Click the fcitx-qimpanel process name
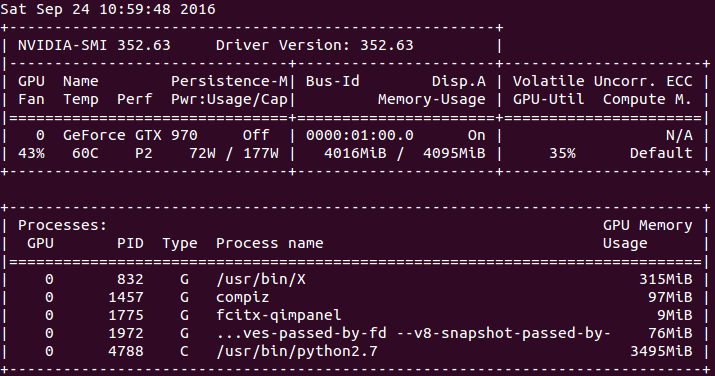Screen dimensions: 715x376 [279, 315]
